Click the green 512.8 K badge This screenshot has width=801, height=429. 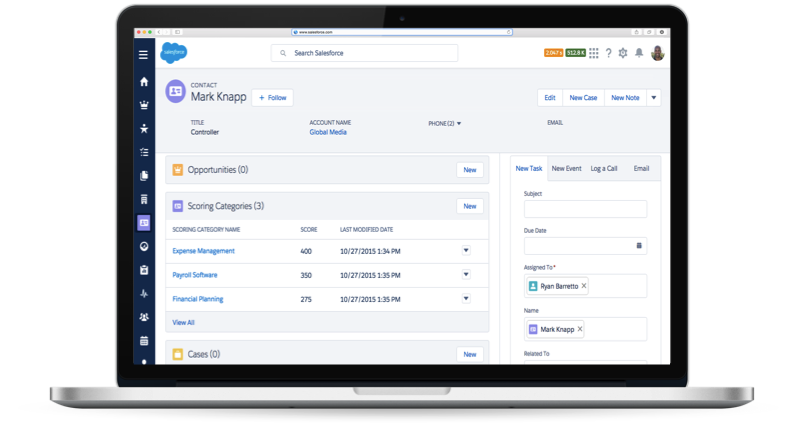click(x=576, y=53)
